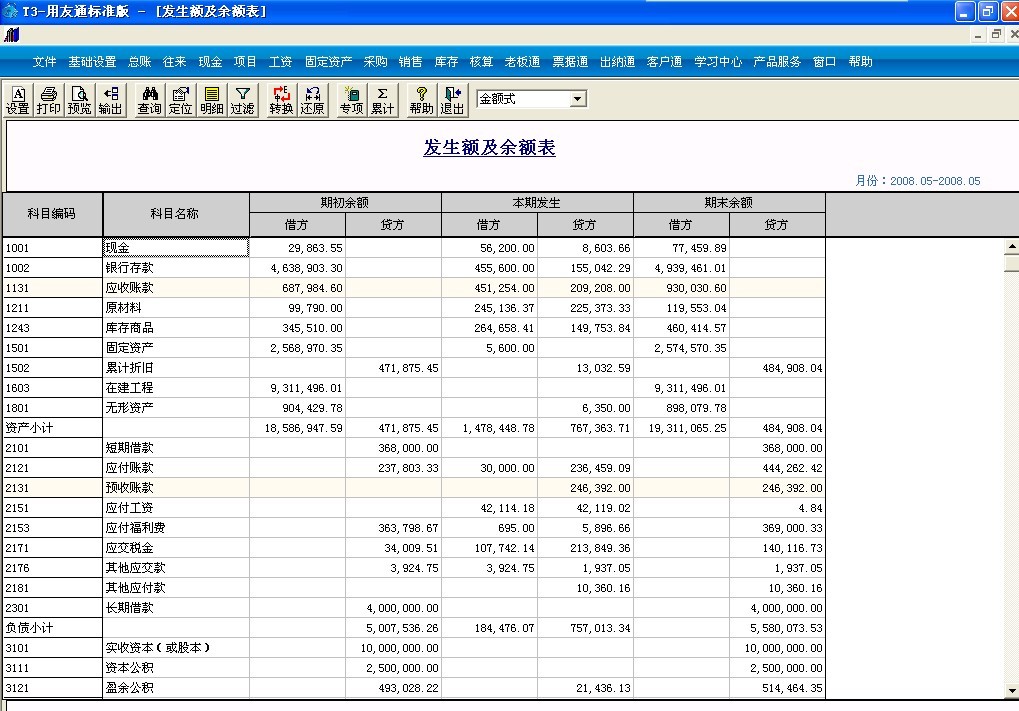Image resolution: width=1019 pixels, height=711 pixels.
Task: Open the 客户通 menu
Action: (x=664, y=62)
